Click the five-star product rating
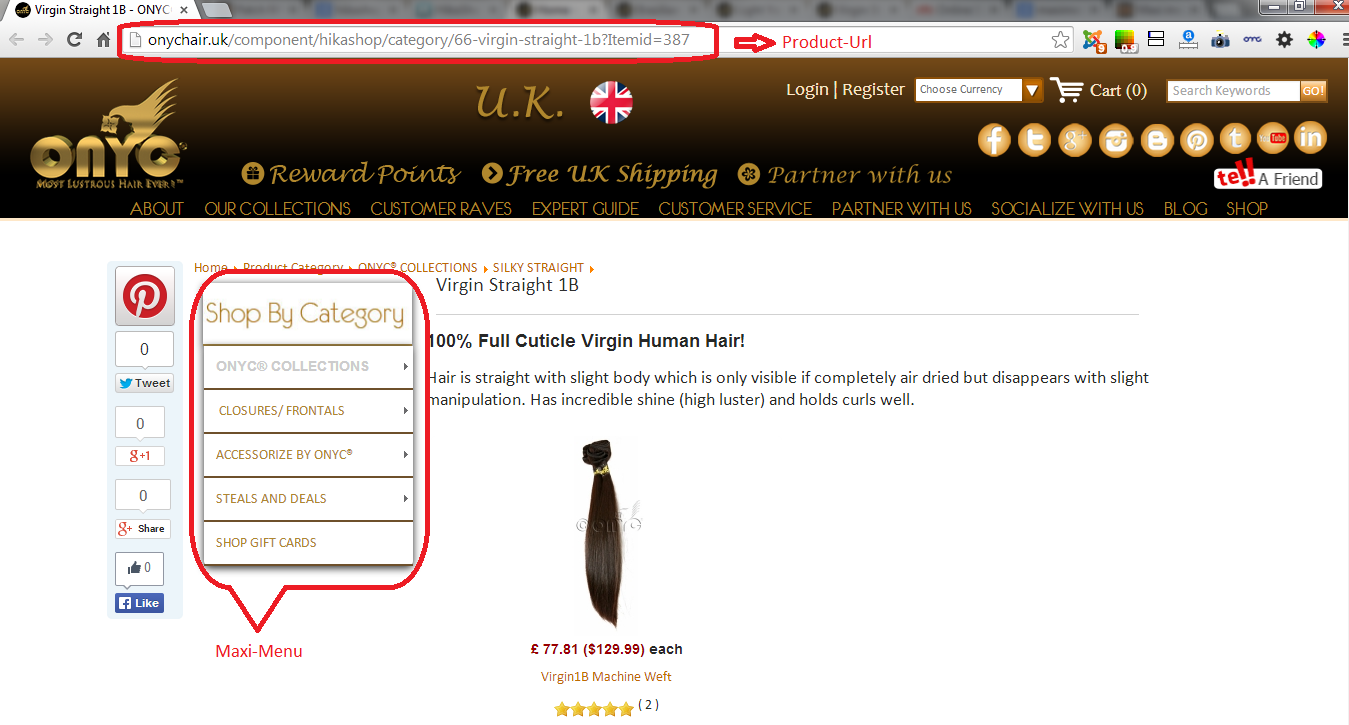The image size is (1349, 725). pyautogui.click(x=594, y=709)
